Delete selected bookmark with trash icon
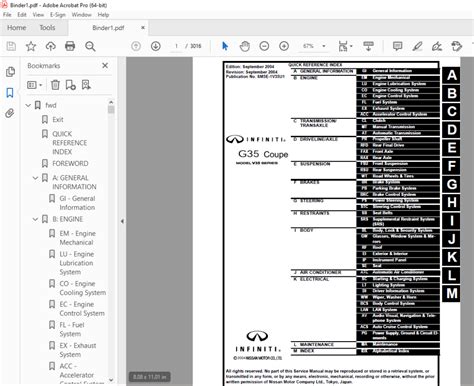 (55, 85)
